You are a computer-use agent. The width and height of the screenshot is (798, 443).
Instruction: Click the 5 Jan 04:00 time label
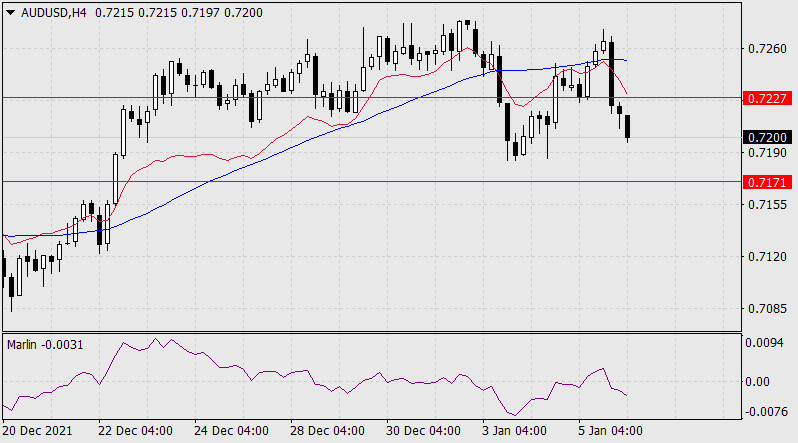click(610, 431)
